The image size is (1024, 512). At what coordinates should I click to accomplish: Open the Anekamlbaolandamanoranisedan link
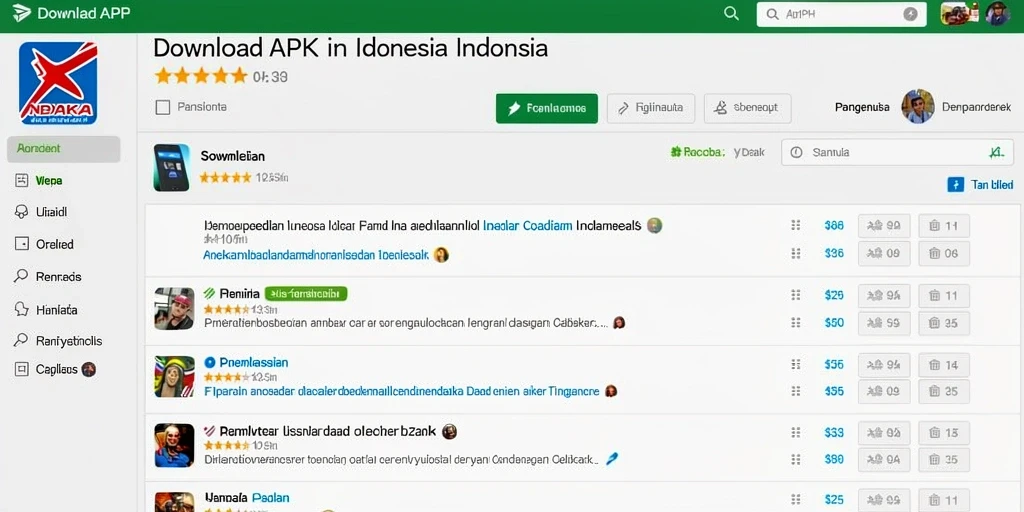click(x=316, y=255)
